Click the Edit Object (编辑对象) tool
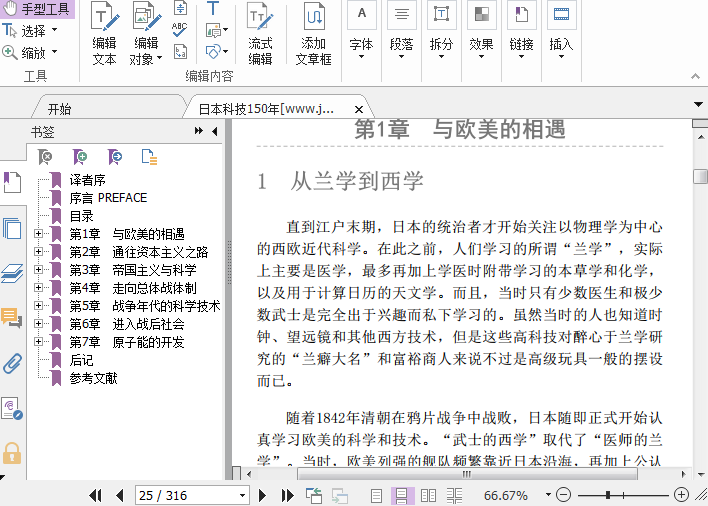This screenshot has width=708, height=506. pos(146,33)
